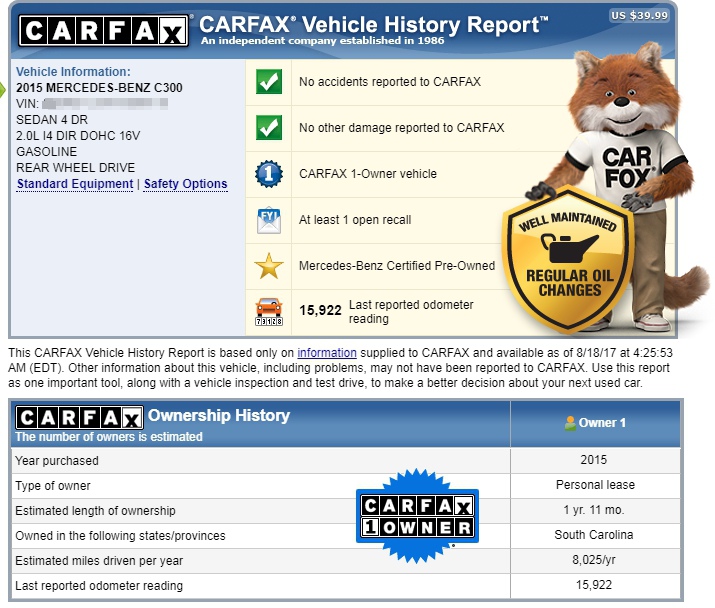
Task: Click the FYI envelope open recall icon
Action: (269, 220)
